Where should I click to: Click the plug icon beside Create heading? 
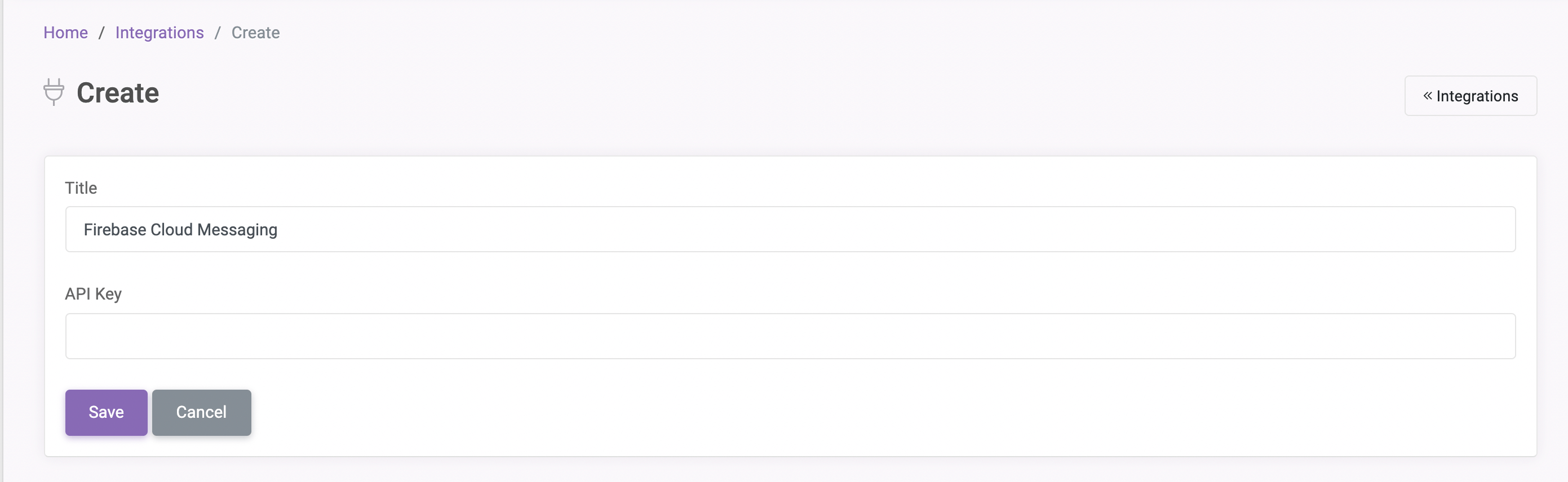(54, 92)
